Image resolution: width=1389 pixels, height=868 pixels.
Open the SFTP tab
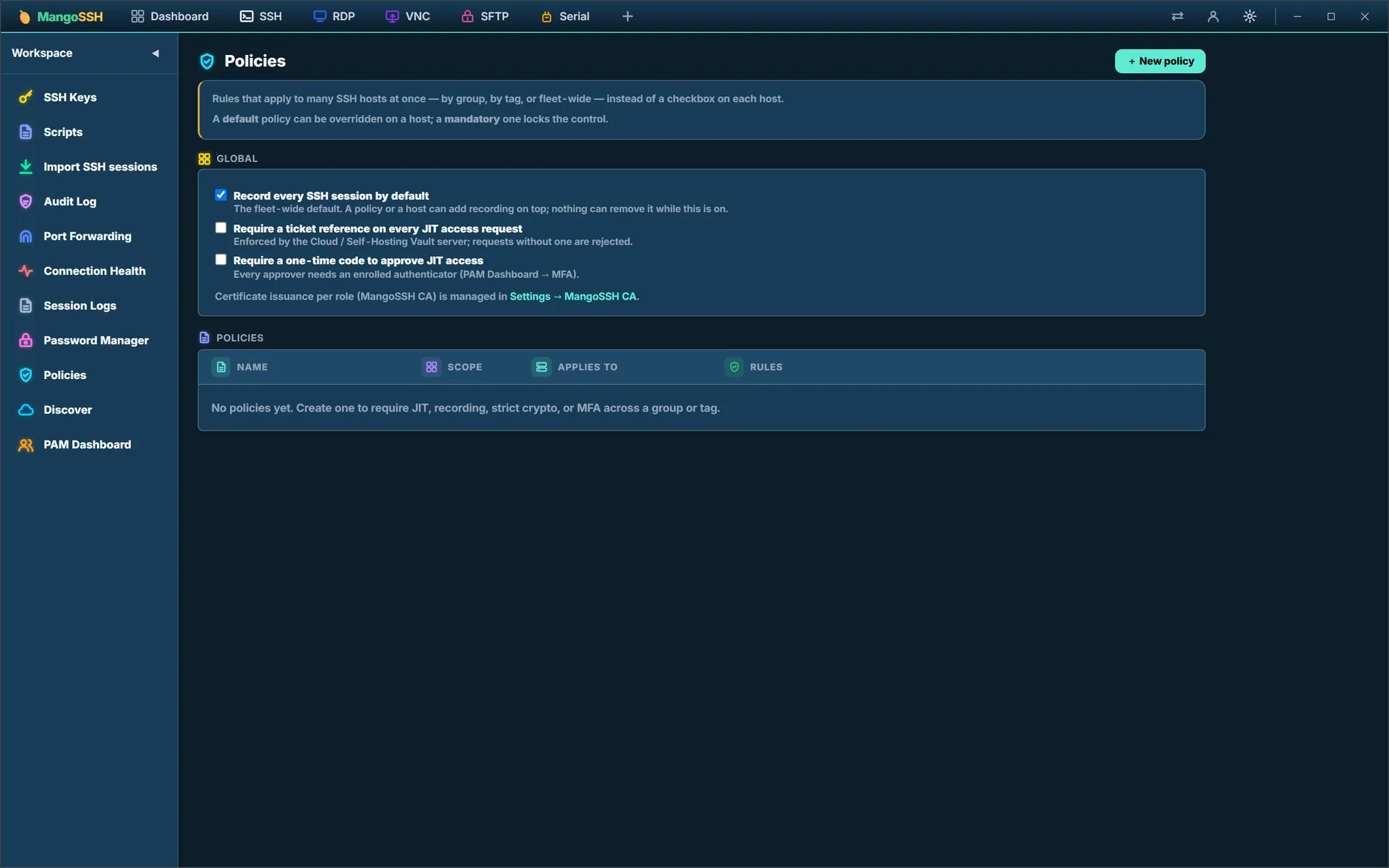485,16
